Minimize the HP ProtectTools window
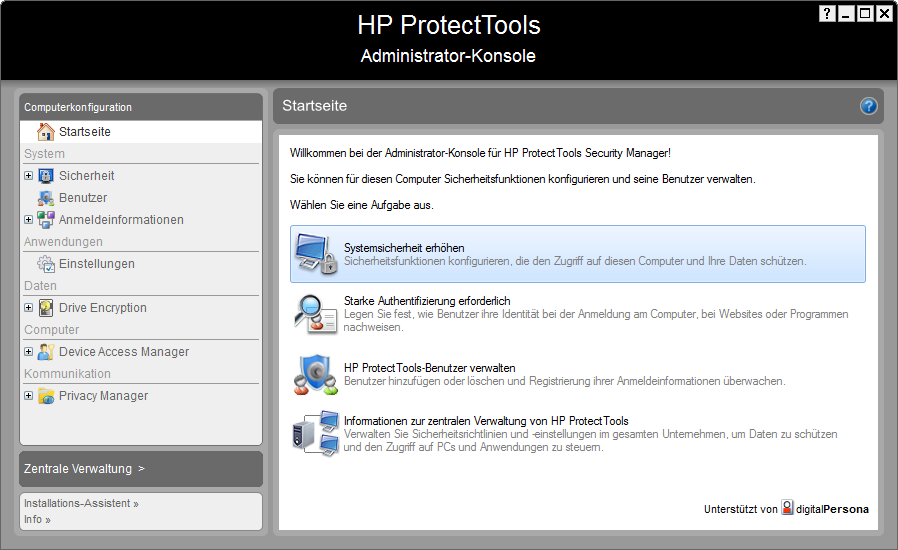Viewport: 898px width, 550px height. click(846, 13)
